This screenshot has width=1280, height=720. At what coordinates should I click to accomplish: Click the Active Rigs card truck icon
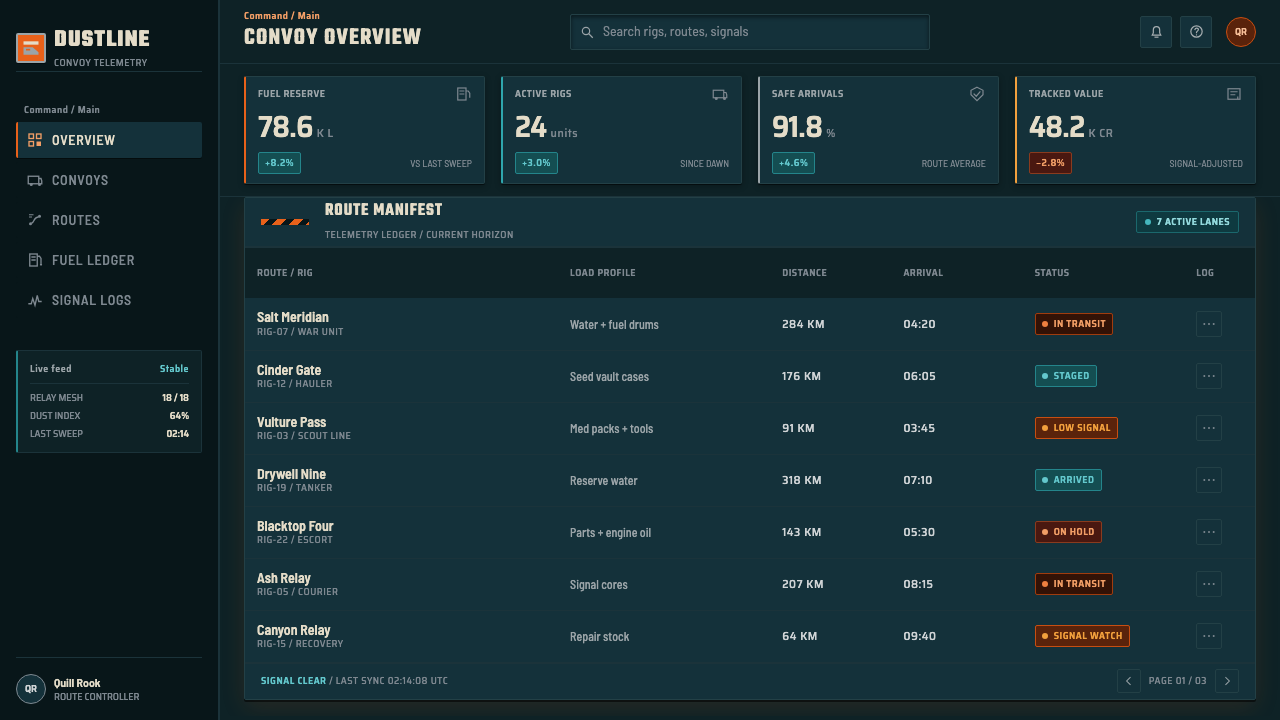pyautogui.click(x=720, y=94)
